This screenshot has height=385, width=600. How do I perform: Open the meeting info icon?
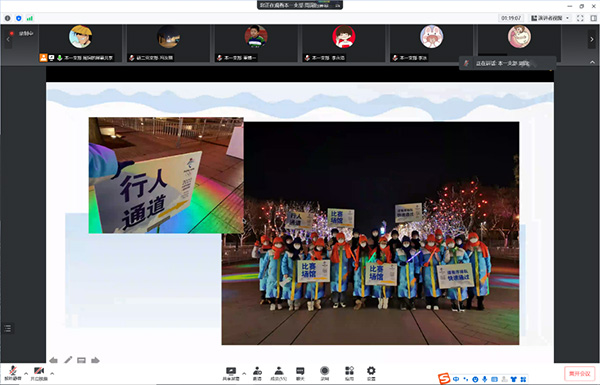(7, 18)
